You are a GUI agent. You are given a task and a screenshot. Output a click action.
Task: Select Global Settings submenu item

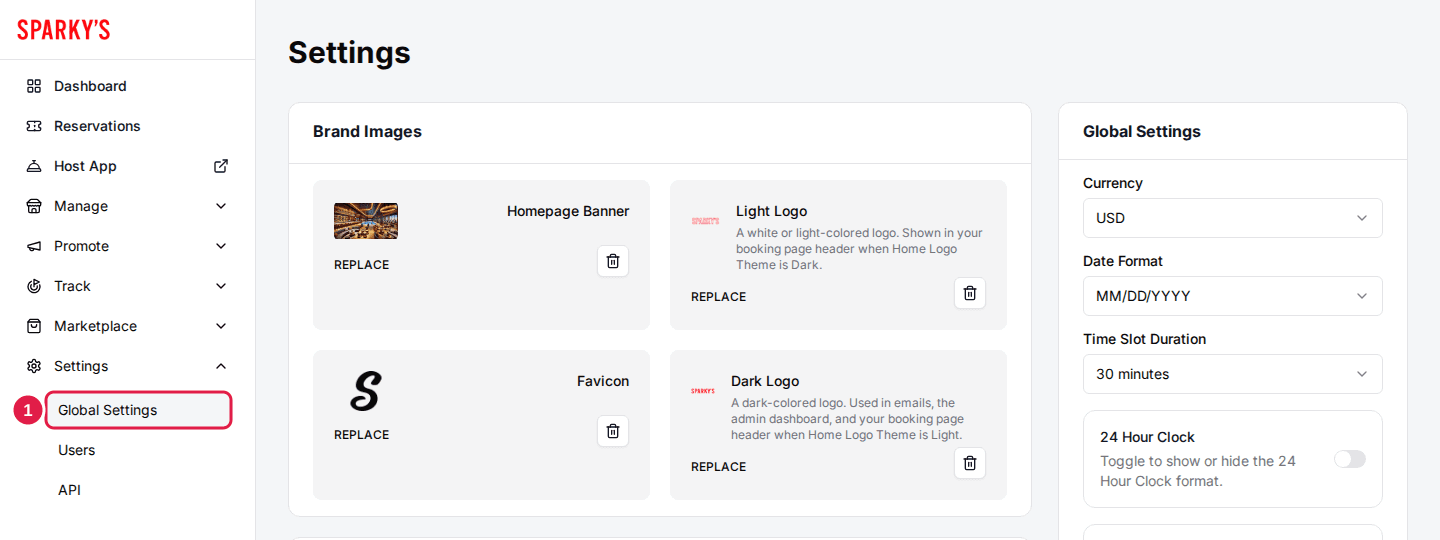(x=139, y=410)
